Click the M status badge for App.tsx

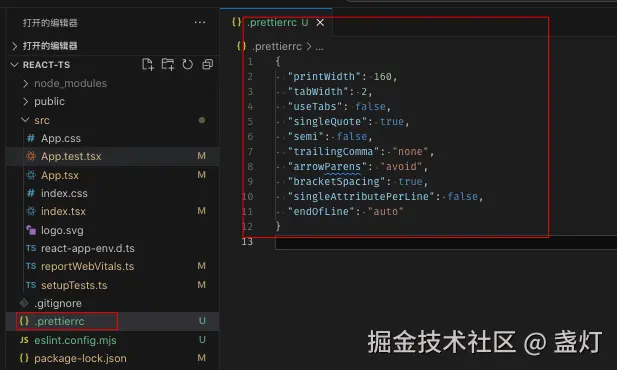coord(201,174)
